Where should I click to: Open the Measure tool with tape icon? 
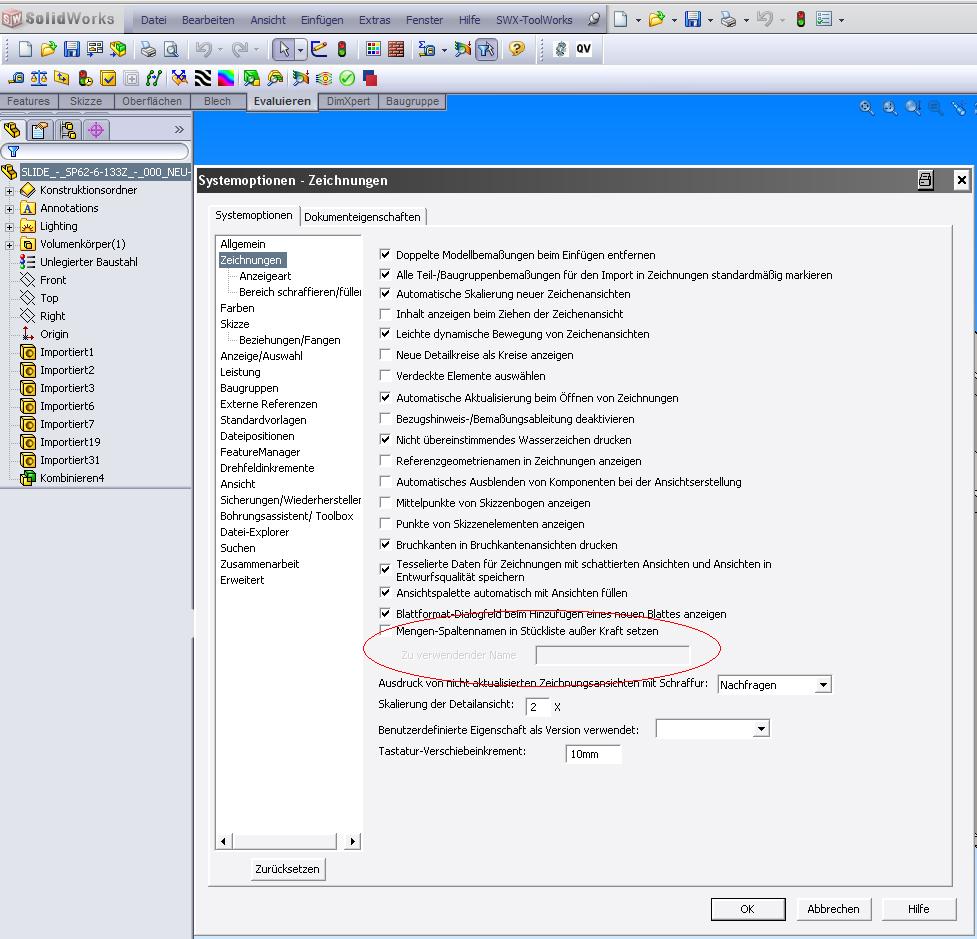pyautogui.click(x=16, y=79)
